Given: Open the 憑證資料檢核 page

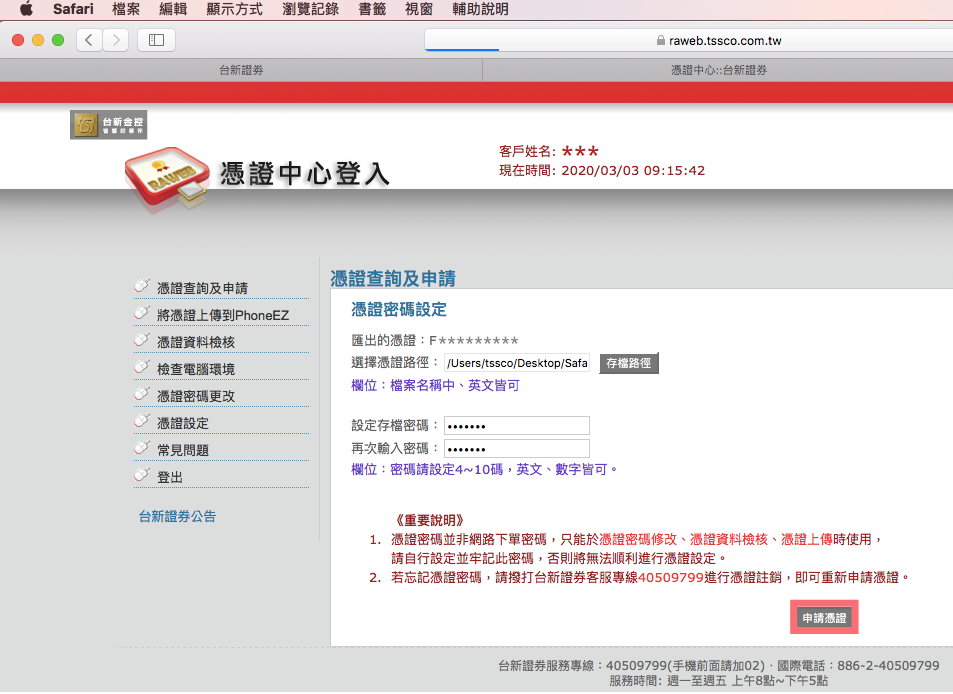Looking at the screenshot, I should coord(196,342).
